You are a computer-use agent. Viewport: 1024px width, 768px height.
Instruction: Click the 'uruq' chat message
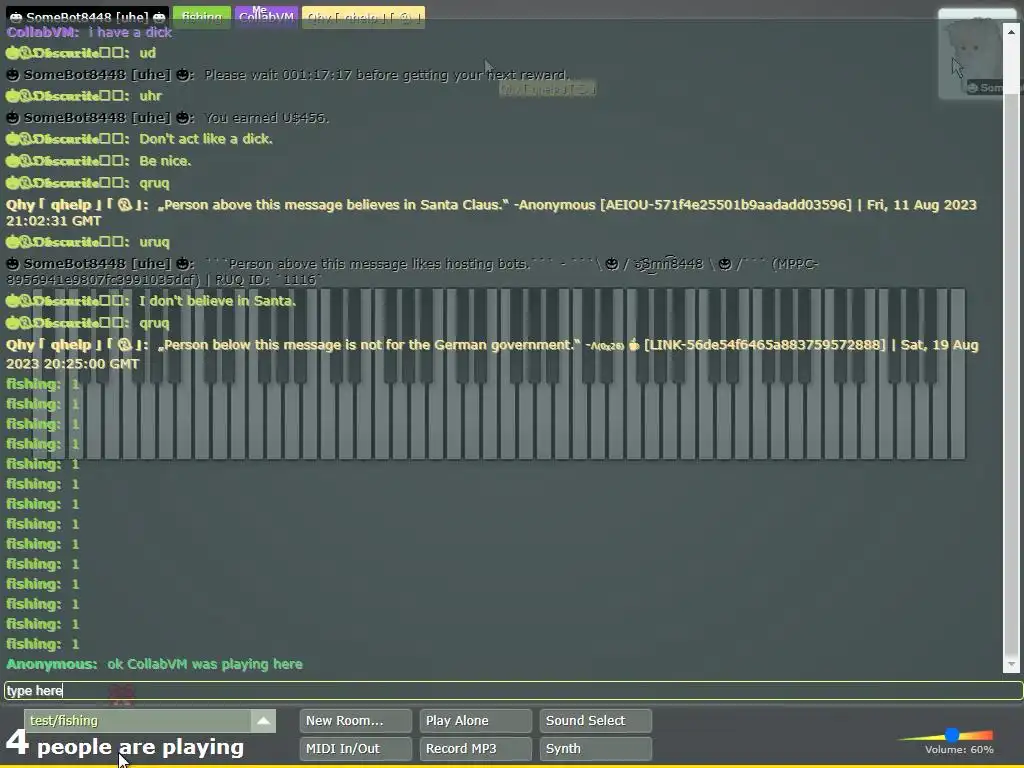pyautogui.click(x=154, y=242)
